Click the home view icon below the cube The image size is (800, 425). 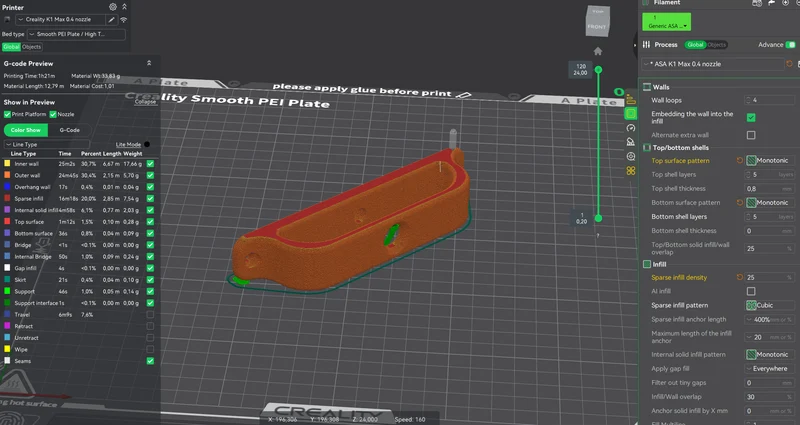click(597, 51)
